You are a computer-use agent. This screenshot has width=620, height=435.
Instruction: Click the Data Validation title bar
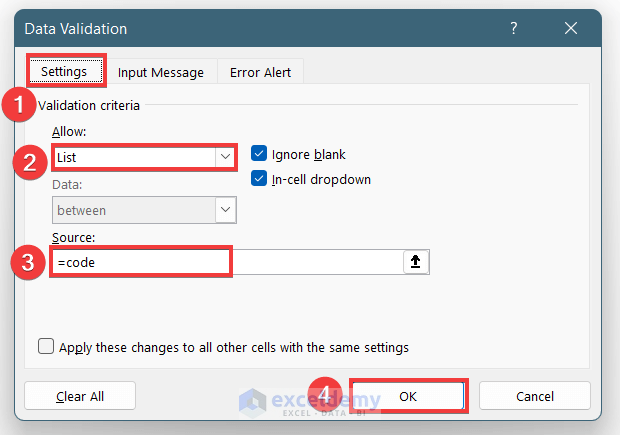point(250,28)
